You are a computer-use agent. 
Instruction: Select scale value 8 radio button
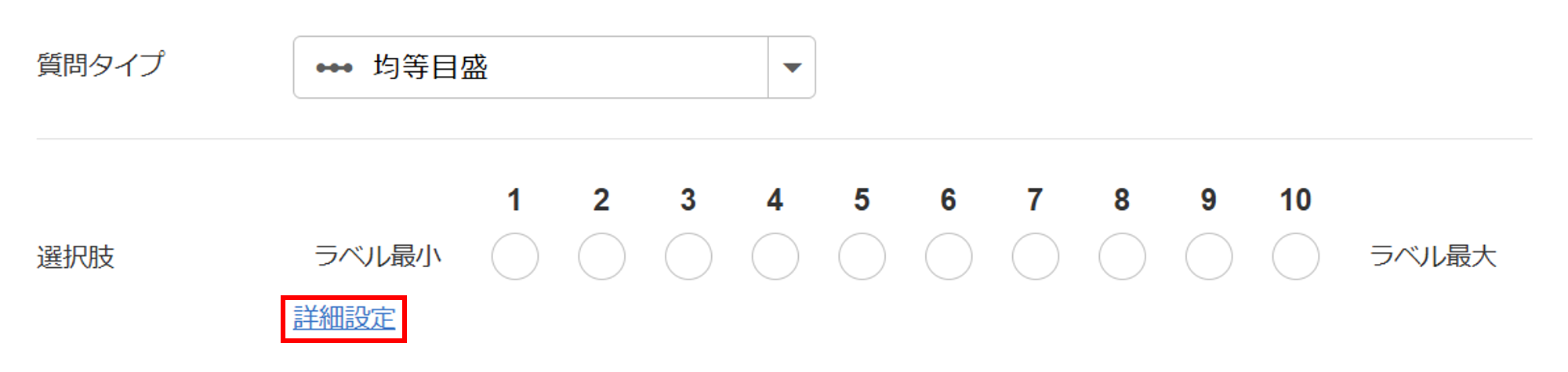point(1122,256)
